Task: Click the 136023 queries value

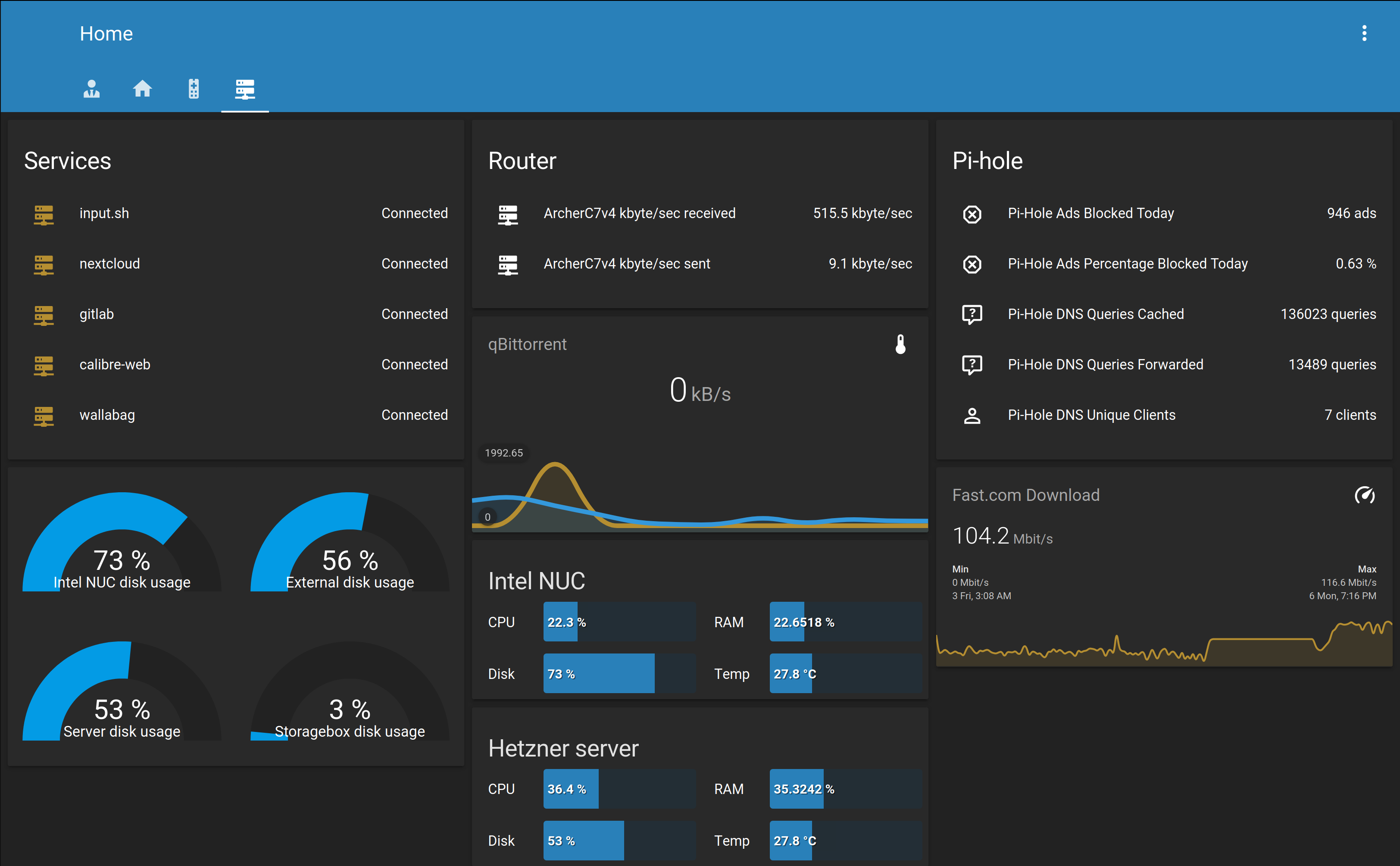Action: pos(1328,314)
